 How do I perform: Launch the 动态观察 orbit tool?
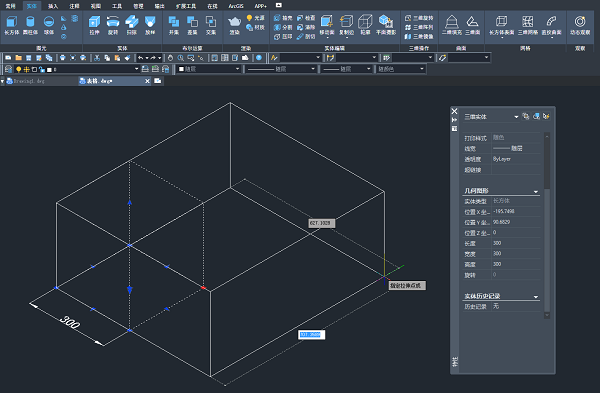(580, 25)
